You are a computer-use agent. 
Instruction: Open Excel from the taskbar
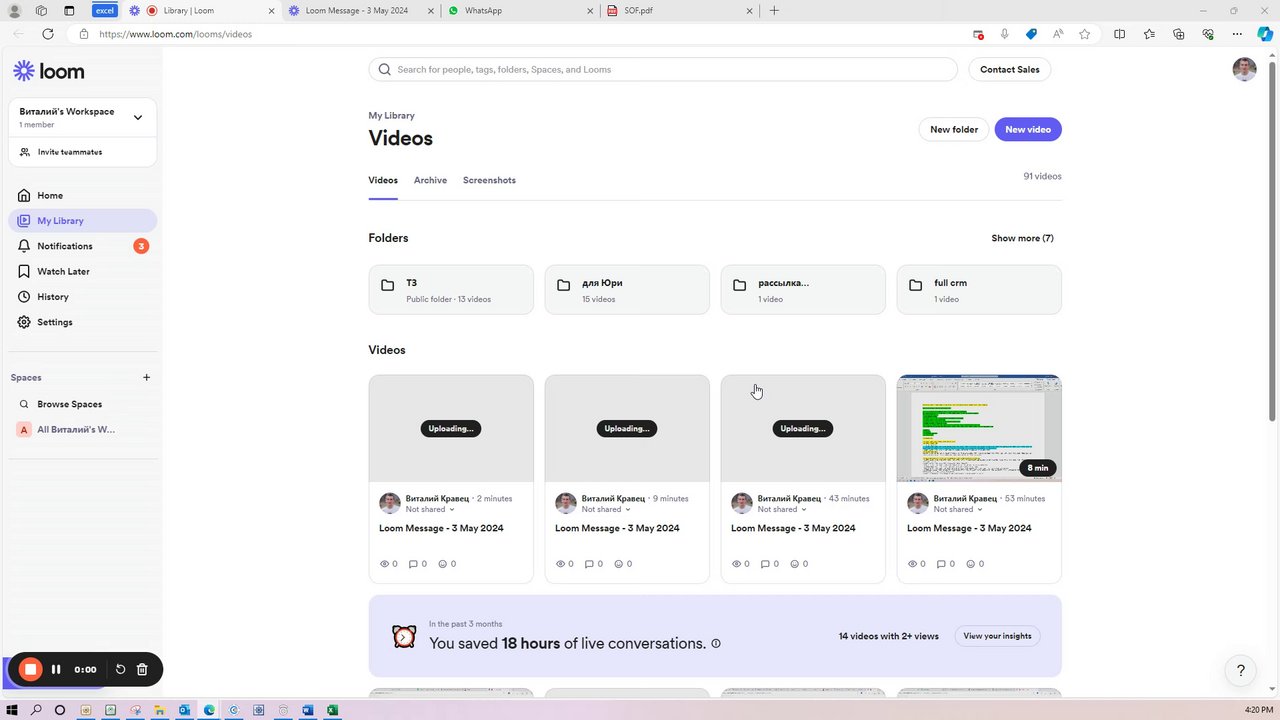(332, 710)
